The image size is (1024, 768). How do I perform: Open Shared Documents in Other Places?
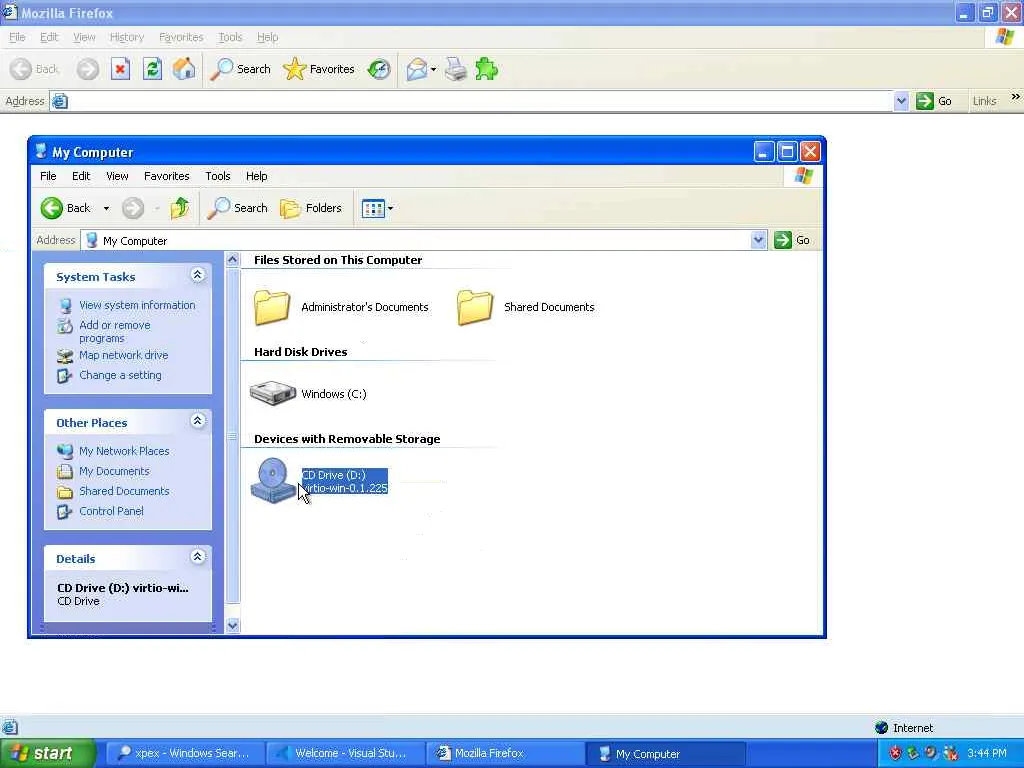[124, 491]
